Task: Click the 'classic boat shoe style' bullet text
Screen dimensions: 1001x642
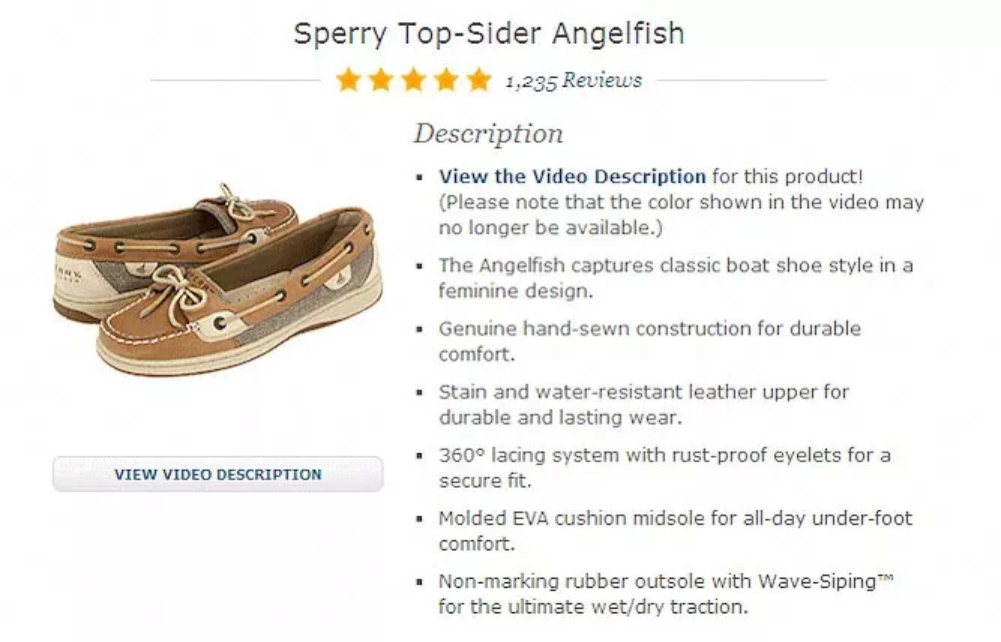Action: point(675,278)
